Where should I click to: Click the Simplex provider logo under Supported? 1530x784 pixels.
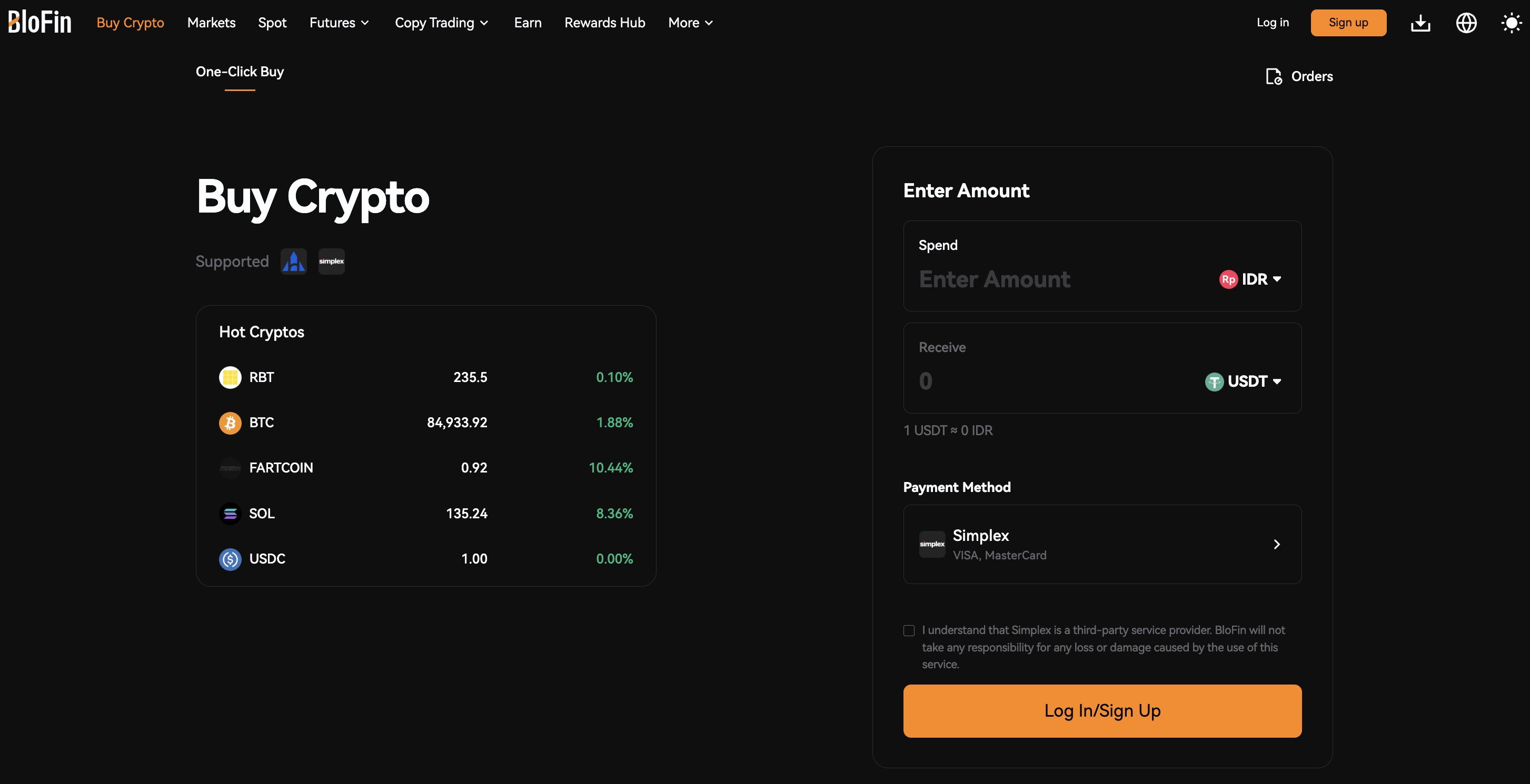click(331, 261)
